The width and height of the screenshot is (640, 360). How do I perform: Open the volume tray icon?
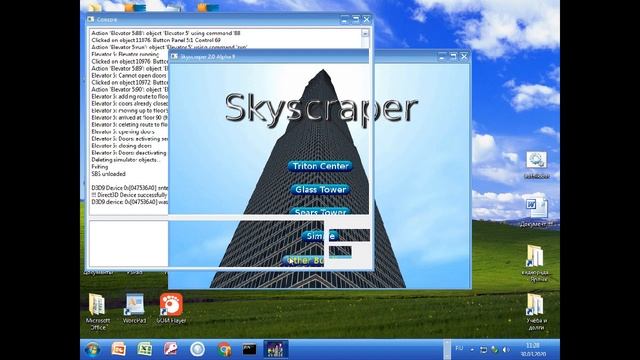[506, 350]
